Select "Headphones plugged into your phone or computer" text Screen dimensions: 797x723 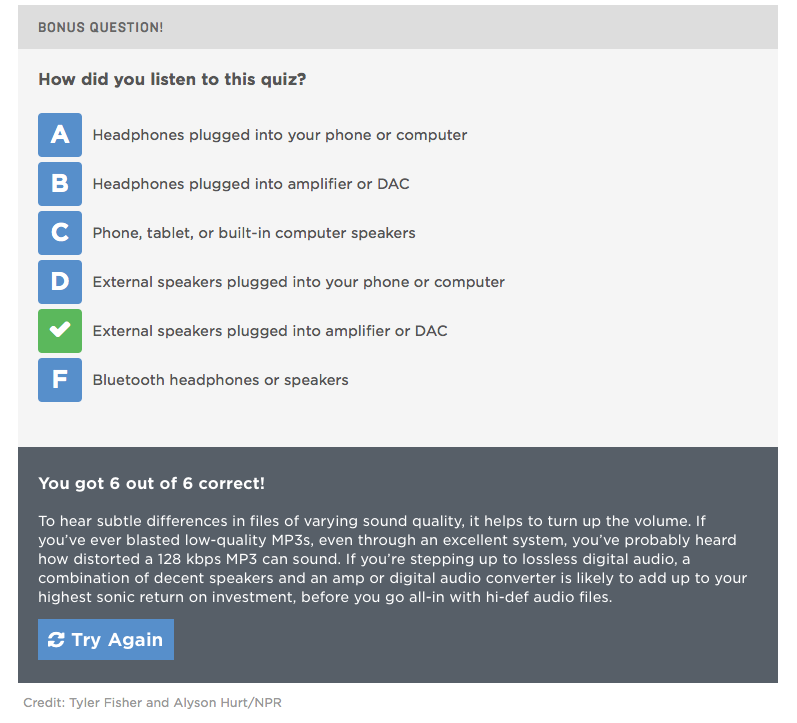tap(280, 135)
